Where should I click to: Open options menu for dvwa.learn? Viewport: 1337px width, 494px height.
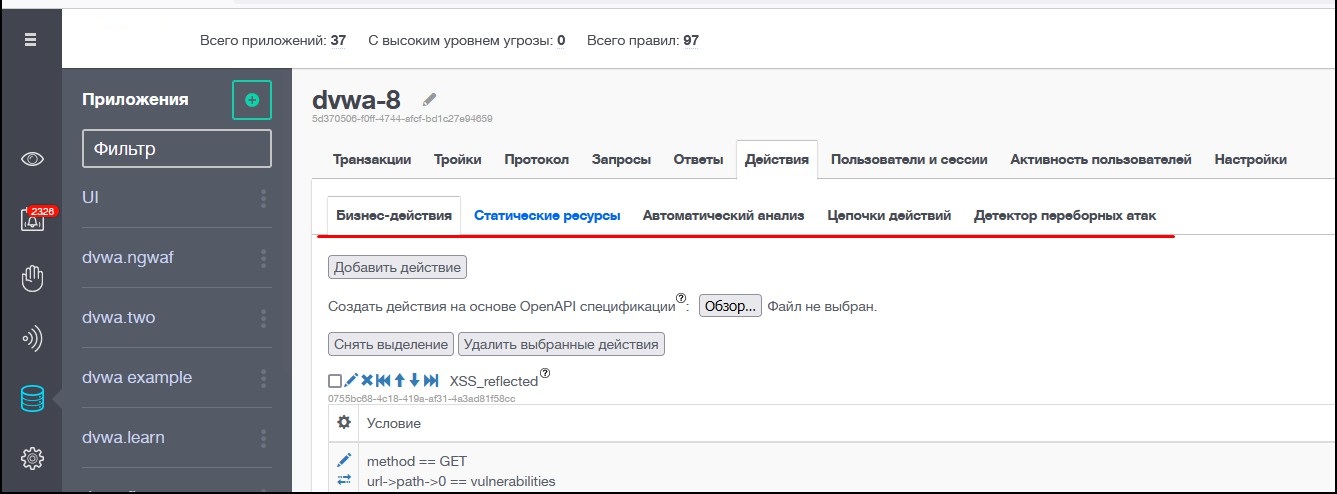[x=264, y=438]
